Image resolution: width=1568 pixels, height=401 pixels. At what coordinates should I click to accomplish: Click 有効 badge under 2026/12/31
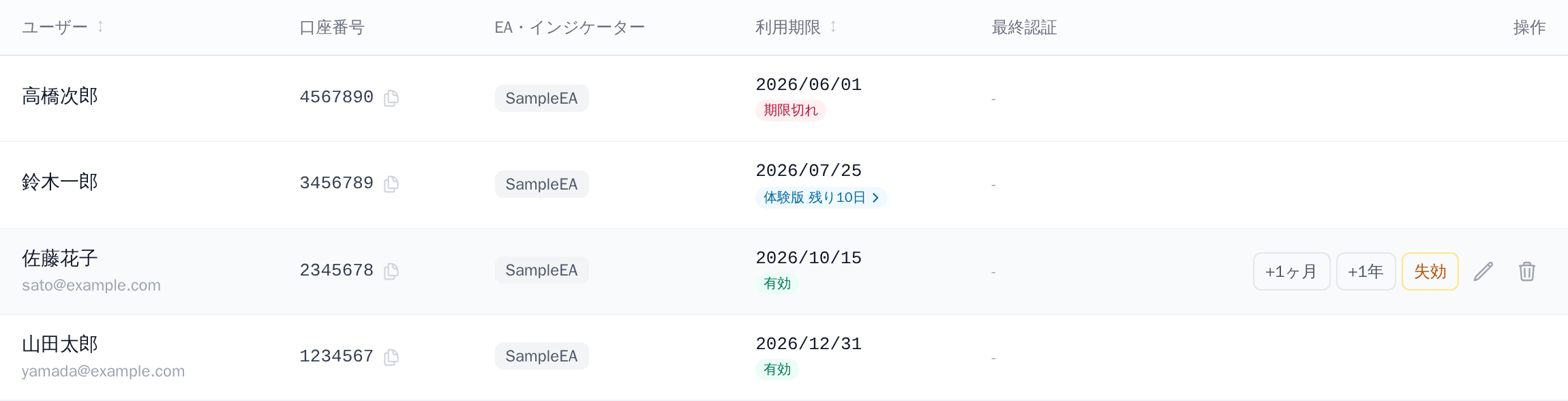coord(777,370)
